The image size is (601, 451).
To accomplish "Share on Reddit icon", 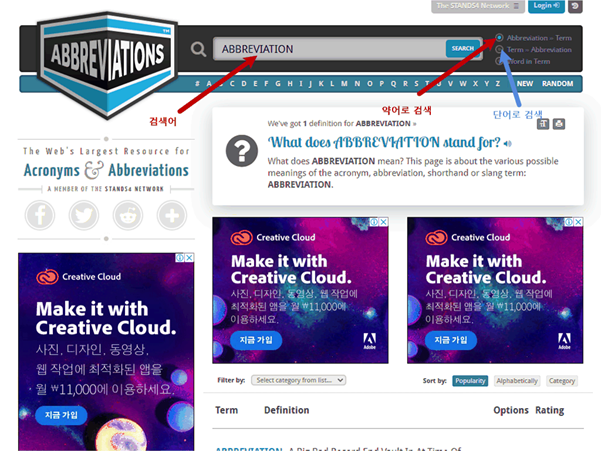I will [x=128, y=215].
